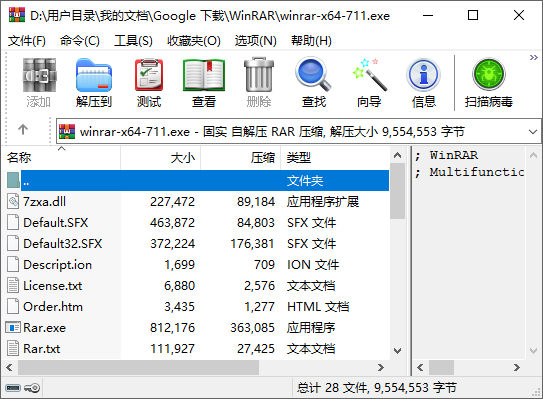Click file list vertical scrollbar thumb
Image resolution: width=543 pixels, height=399 pixels.
(x=398, y=191)
